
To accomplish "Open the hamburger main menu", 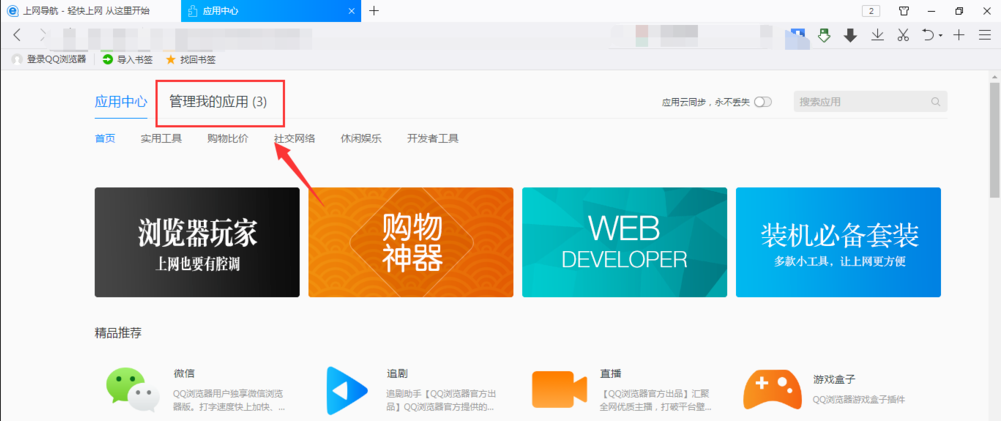I will pyautogui.click(x=984, y=35).
